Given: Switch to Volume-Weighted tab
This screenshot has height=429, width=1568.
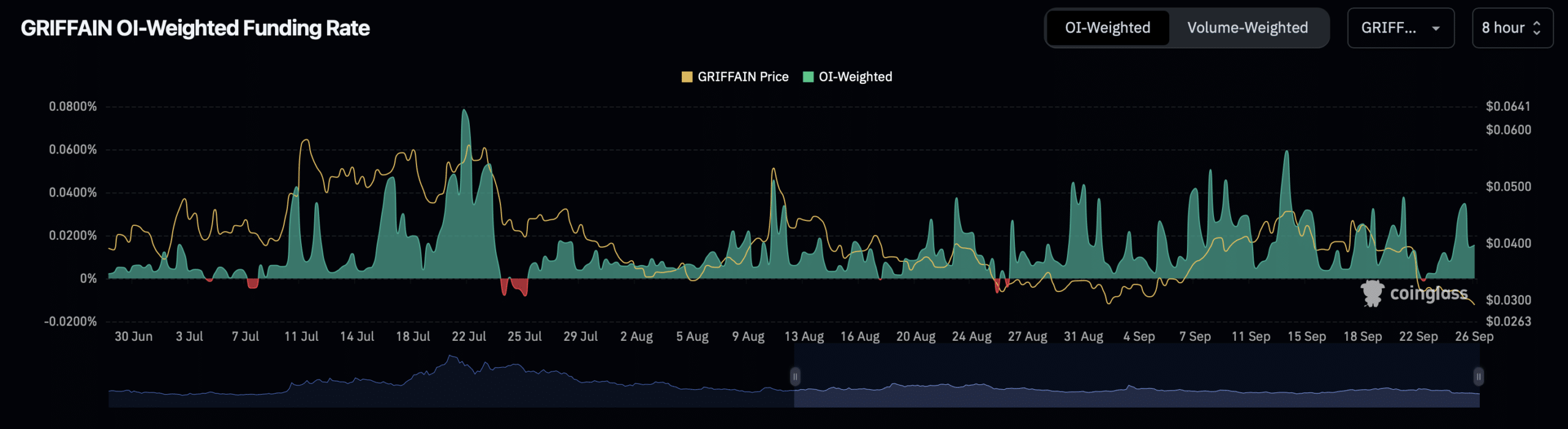Looking at the screenshot, I should coord(1248,28).
